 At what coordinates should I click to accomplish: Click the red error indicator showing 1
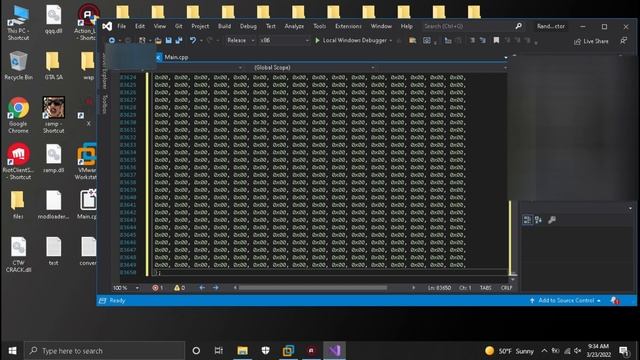(158, 288)
